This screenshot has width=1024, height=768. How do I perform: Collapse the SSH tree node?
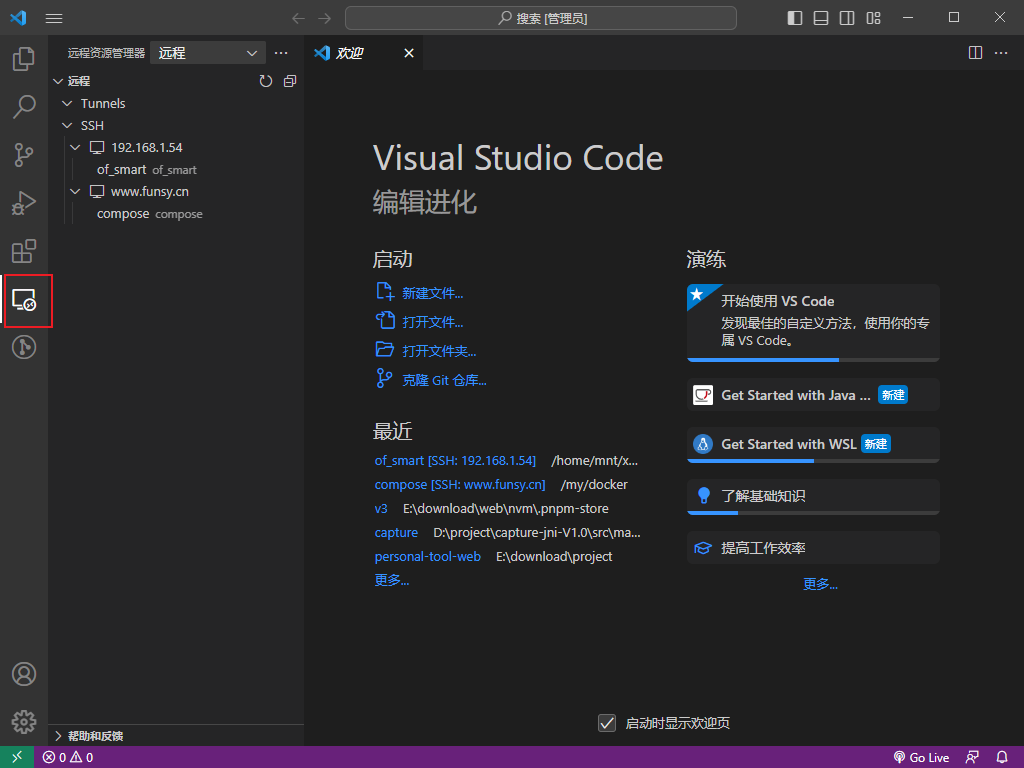coord(67,125)
